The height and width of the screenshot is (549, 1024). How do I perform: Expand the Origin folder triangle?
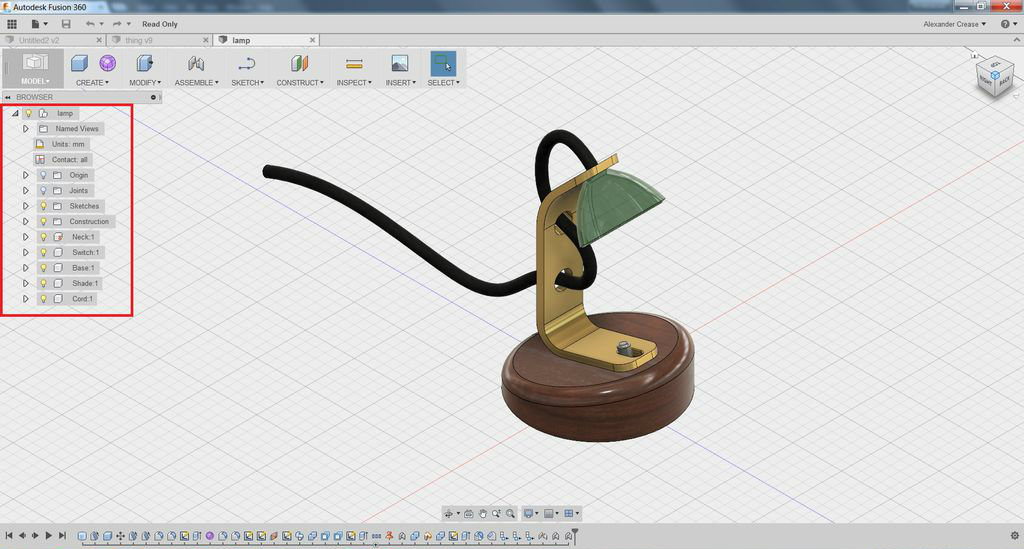(25, 175)
